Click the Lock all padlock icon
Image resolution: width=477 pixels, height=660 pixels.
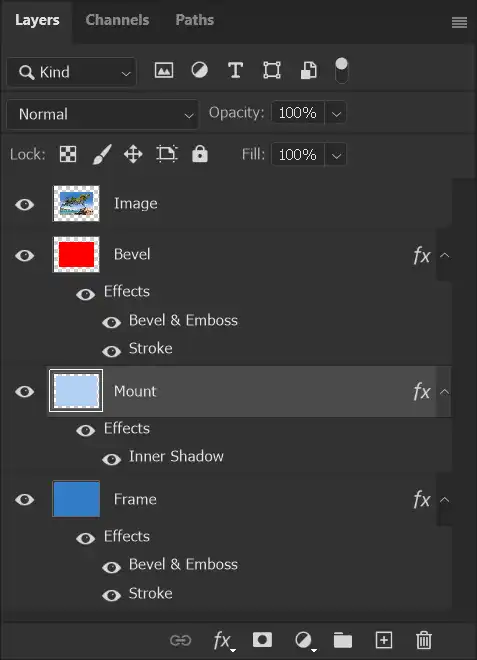point(200,154)
